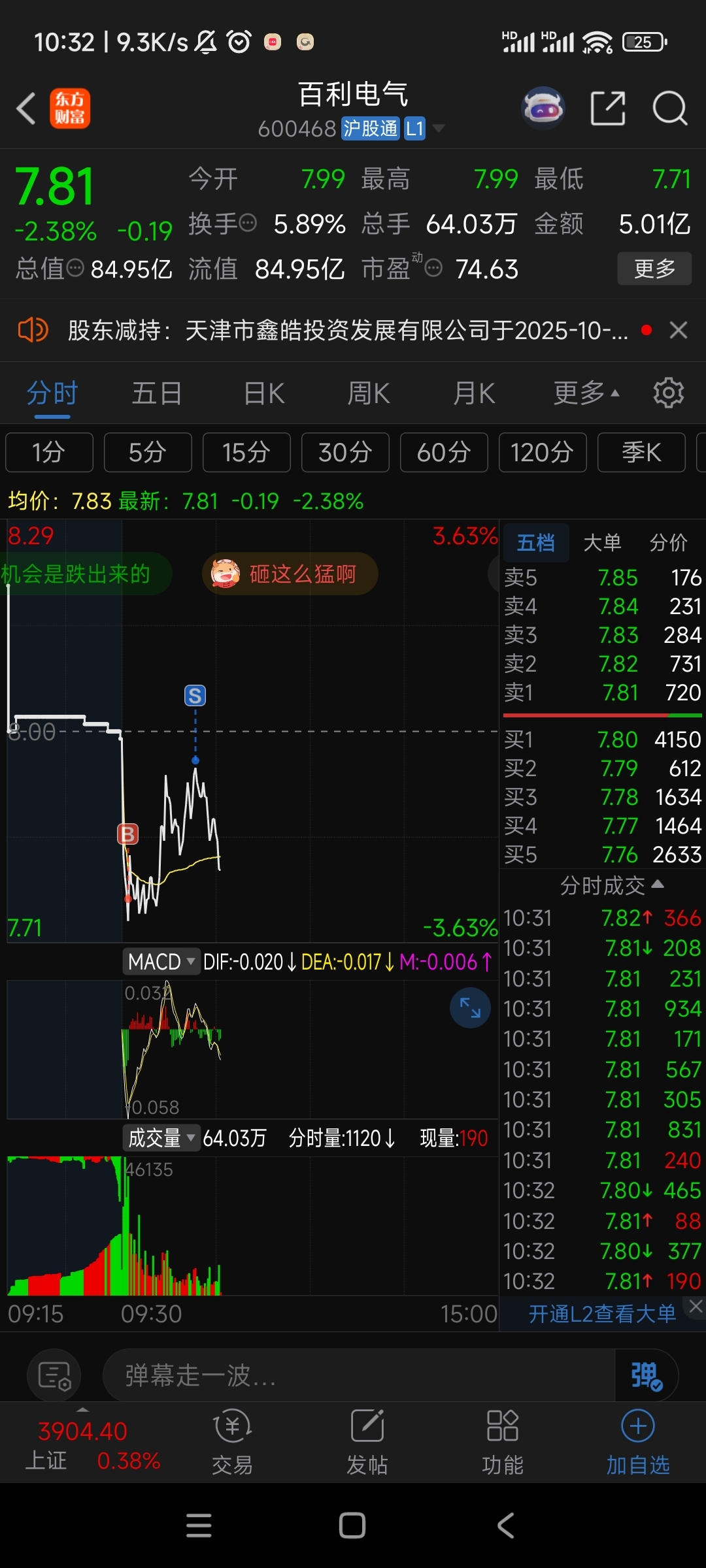Tap Android recent apps menu button

199,1526
